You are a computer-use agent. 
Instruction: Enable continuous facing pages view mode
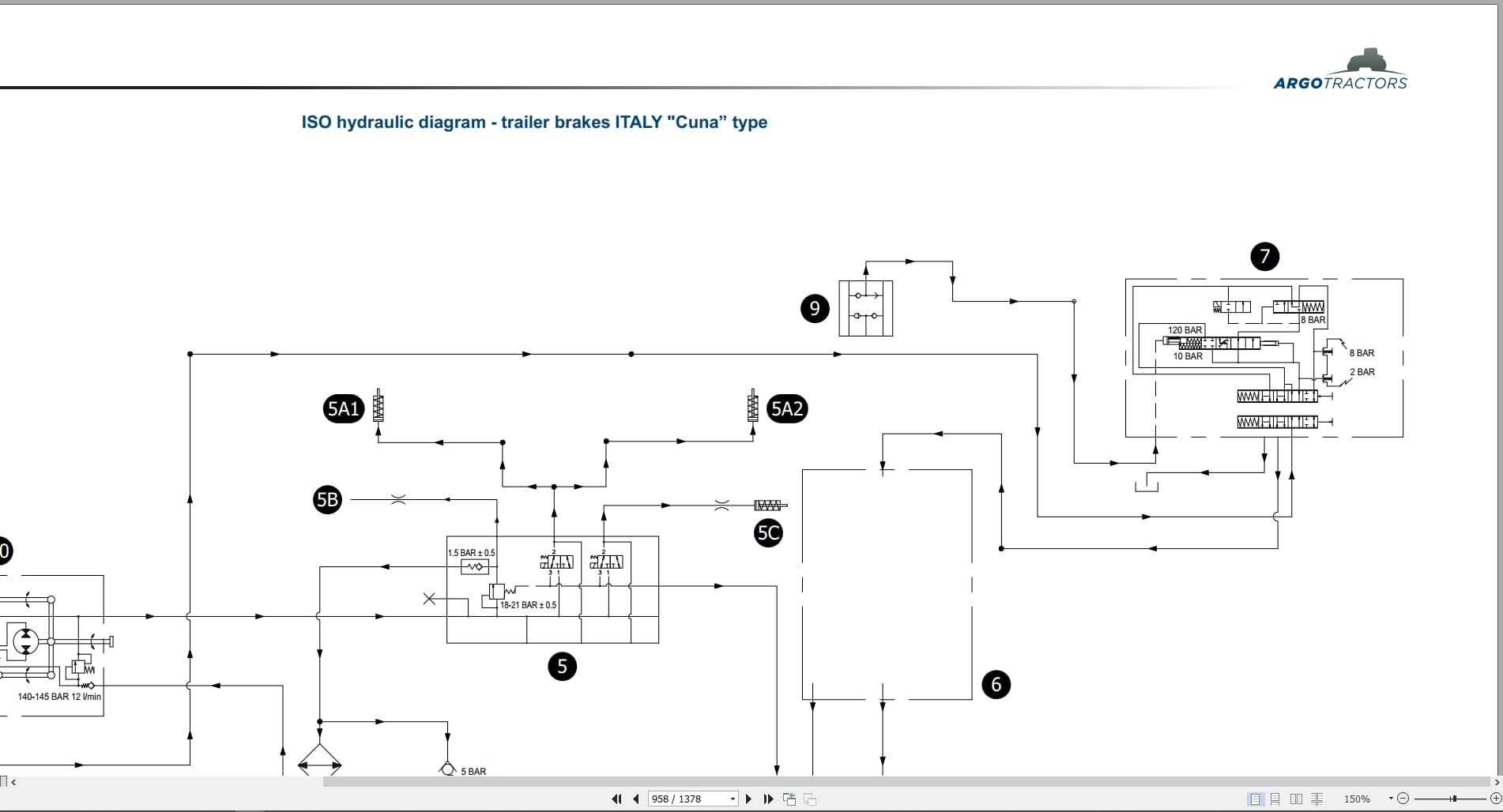click(1317, 799)
